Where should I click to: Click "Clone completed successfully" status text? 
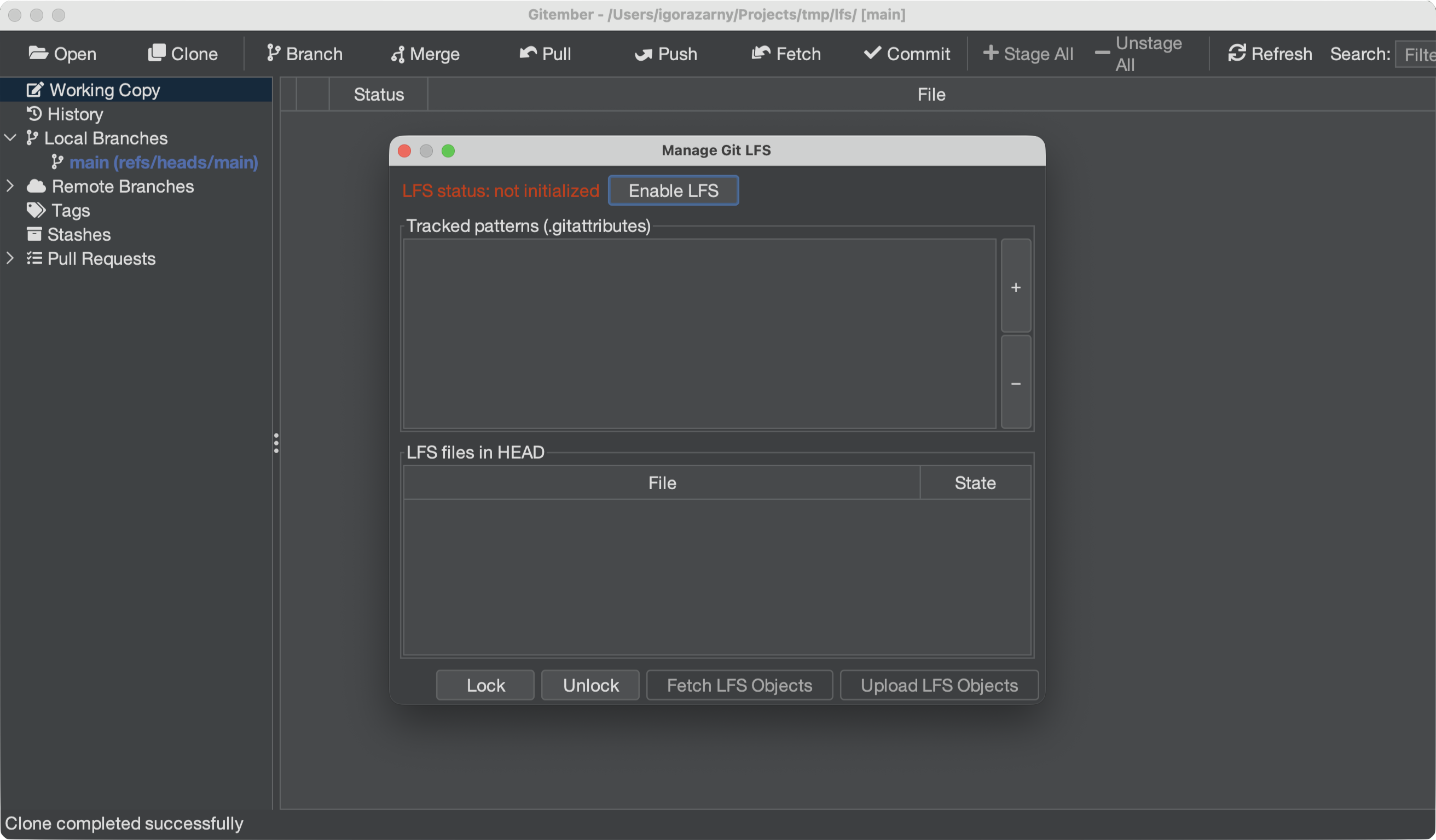point(124,824)
